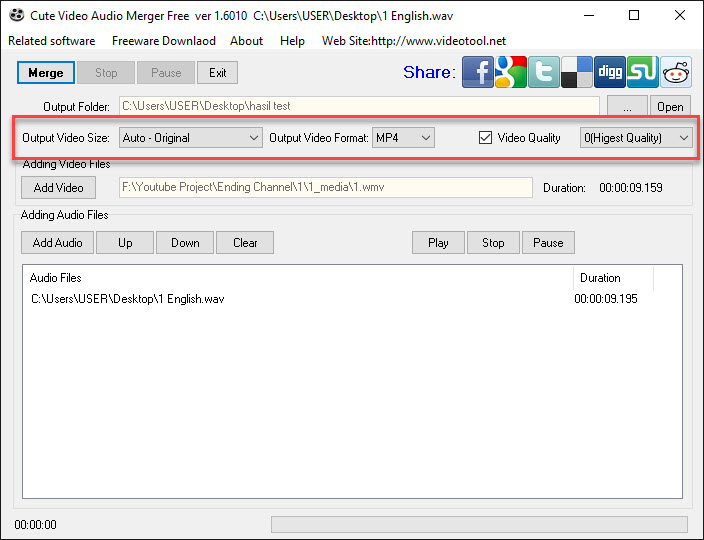Share via the Digg icon
704x540 pixels.
tap(610, 72)
